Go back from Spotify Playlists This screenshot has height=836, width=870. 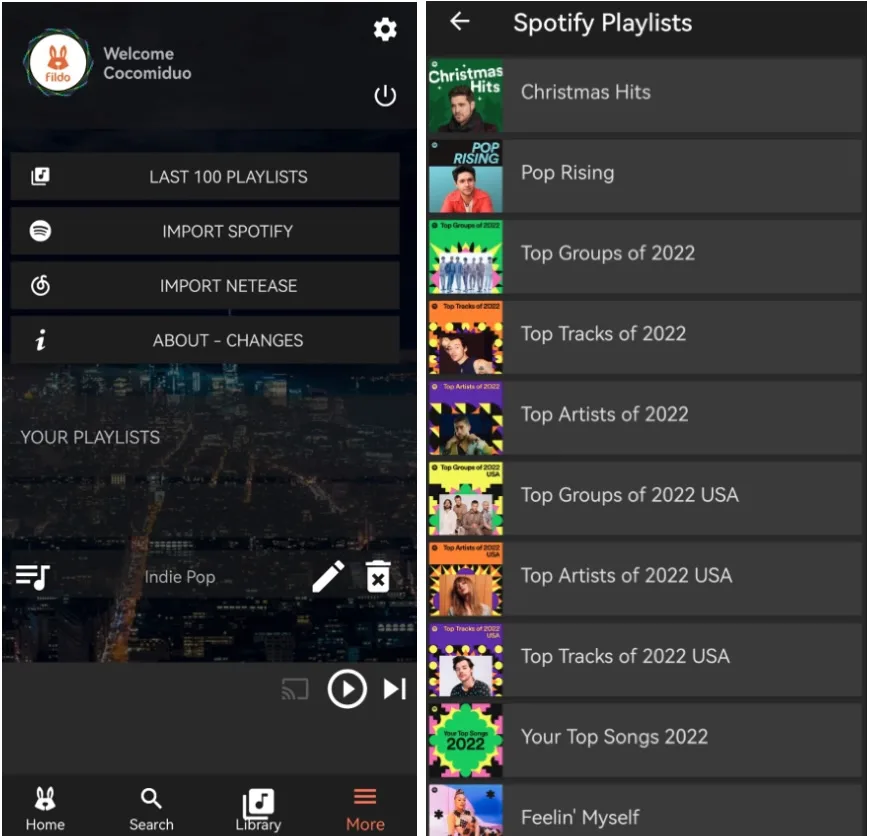pyautogui.click(x=459, y=22)
